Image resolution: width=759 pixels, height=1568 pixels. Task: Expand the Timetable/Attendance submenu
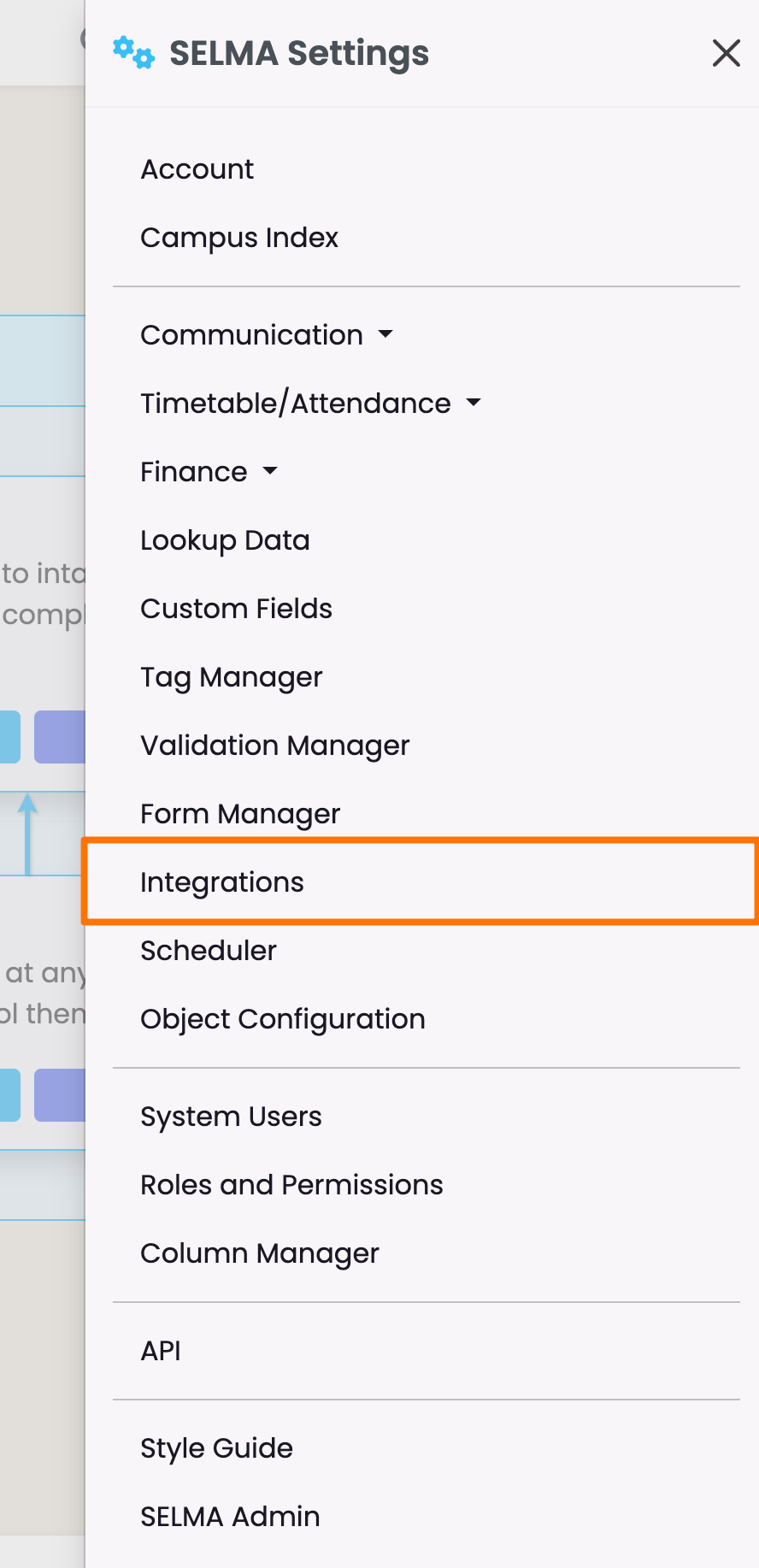point(310,404)
